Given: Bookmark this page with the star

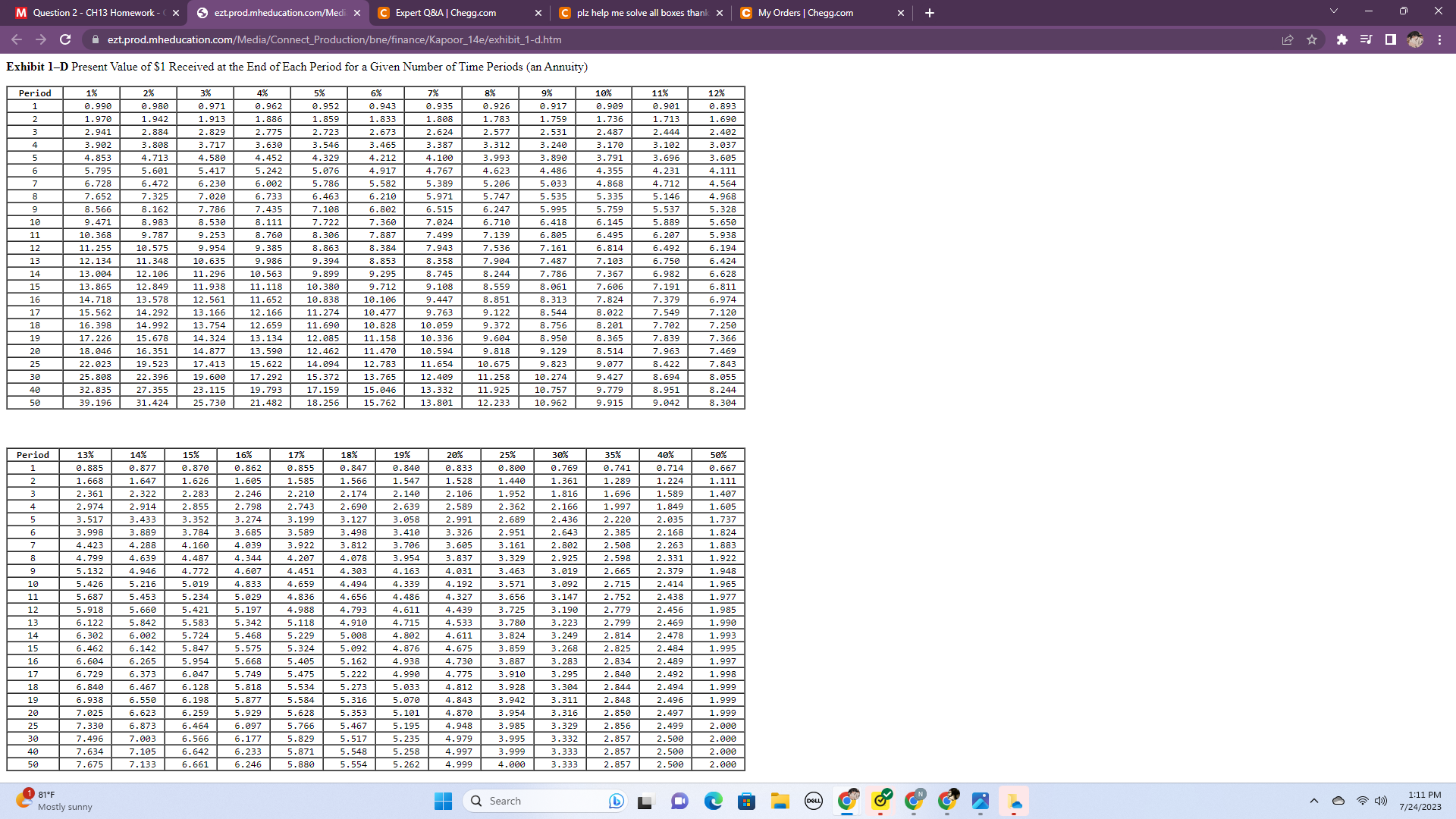Looking at the screenshot, I should pyautogui.click(x=1312, y=39).
